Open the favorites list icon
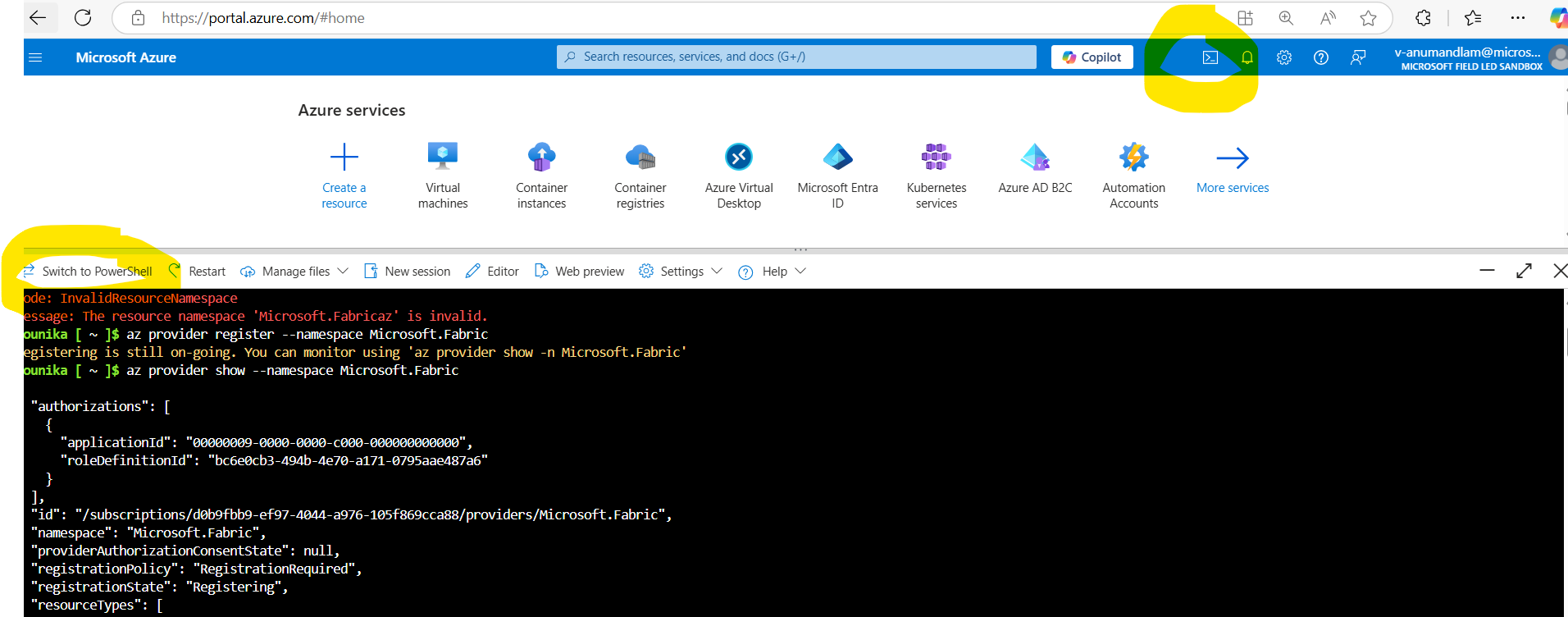 (1473, 18)
